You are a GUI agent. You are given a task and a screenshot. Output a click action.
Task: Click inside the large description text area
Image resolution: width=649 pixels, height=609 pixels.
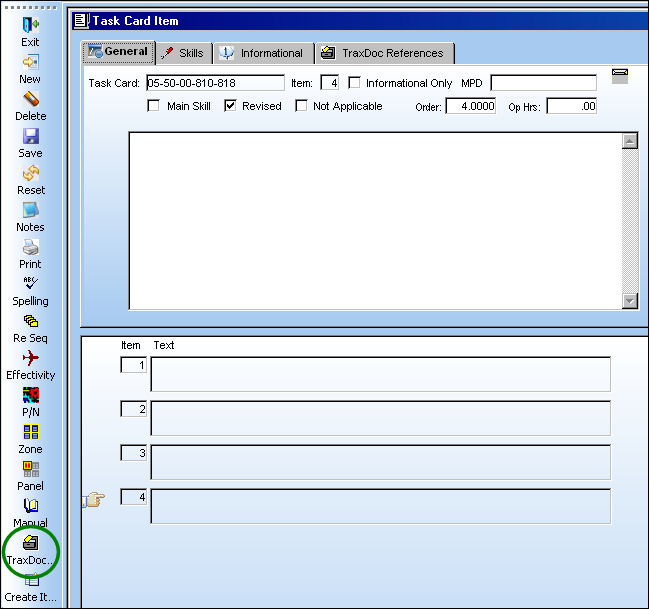(375, 221)
